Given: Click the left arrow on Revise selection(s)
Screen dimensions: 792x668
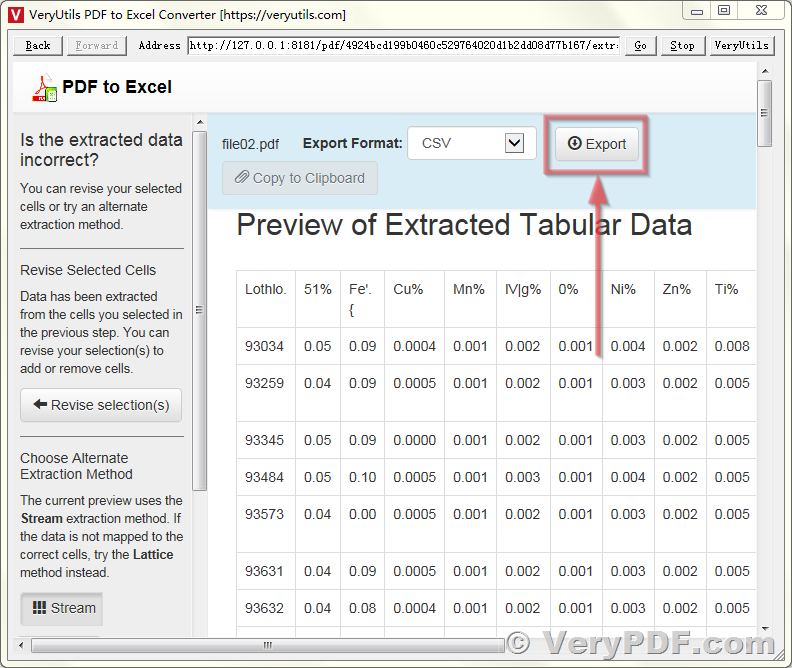Looking at the screenshot, I should [x=40, y=404].
